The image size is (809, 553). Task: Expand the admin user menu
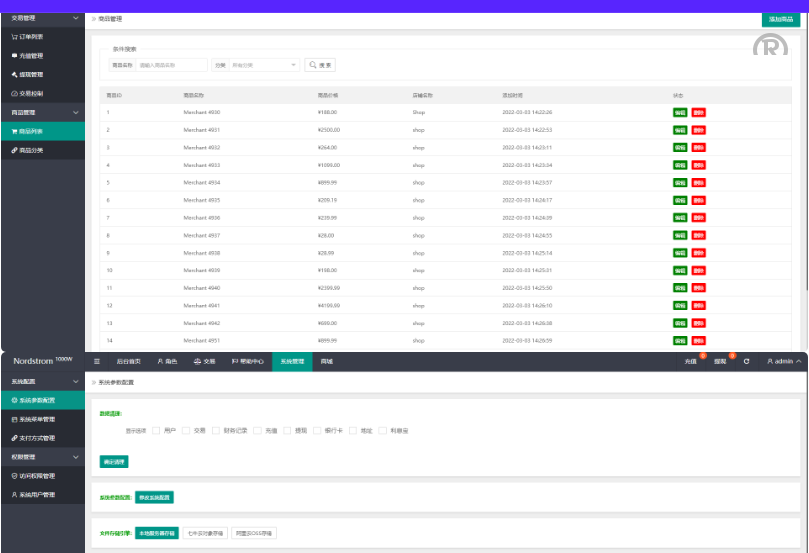[785, 361]
